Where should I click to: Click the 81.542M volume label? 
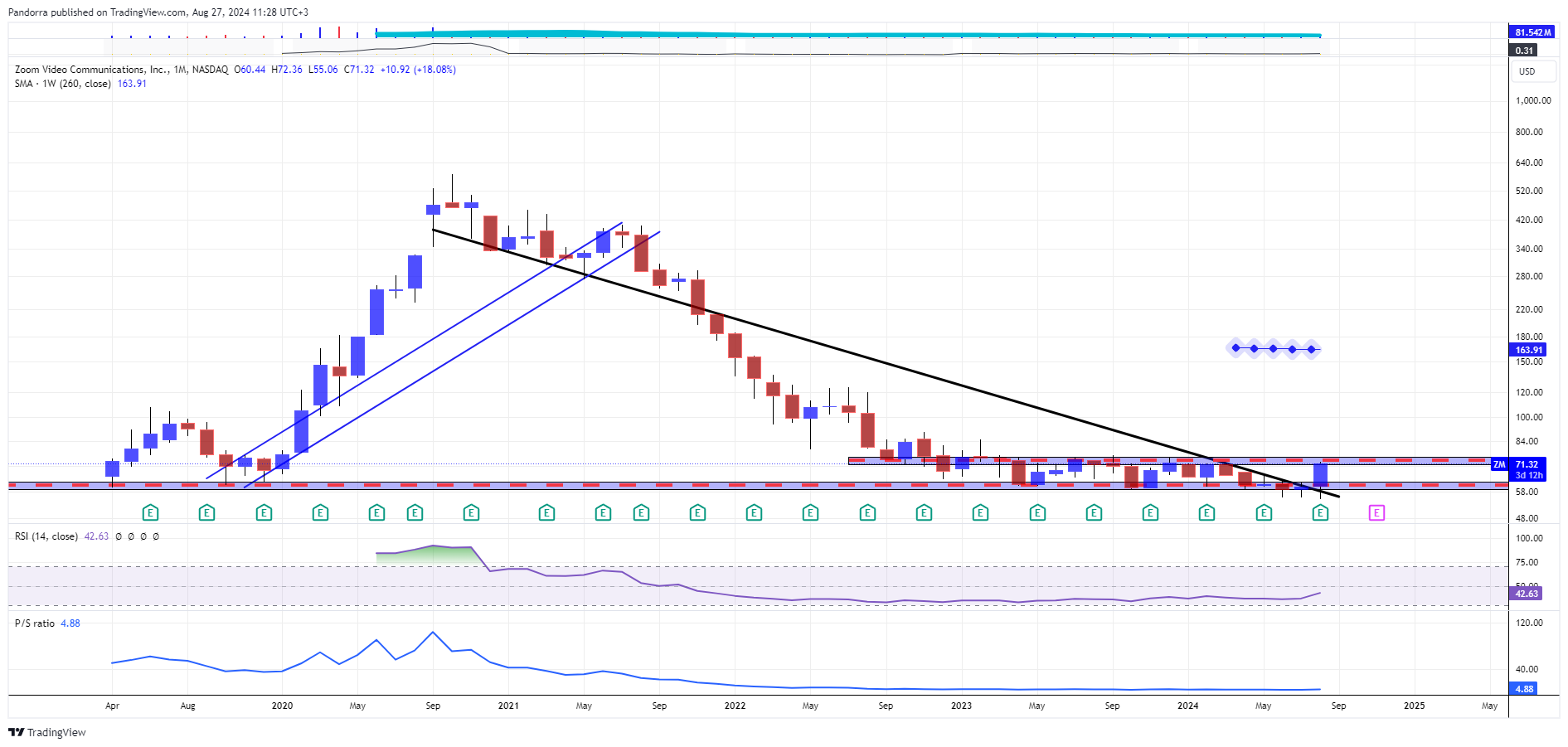click(1532, 32)
